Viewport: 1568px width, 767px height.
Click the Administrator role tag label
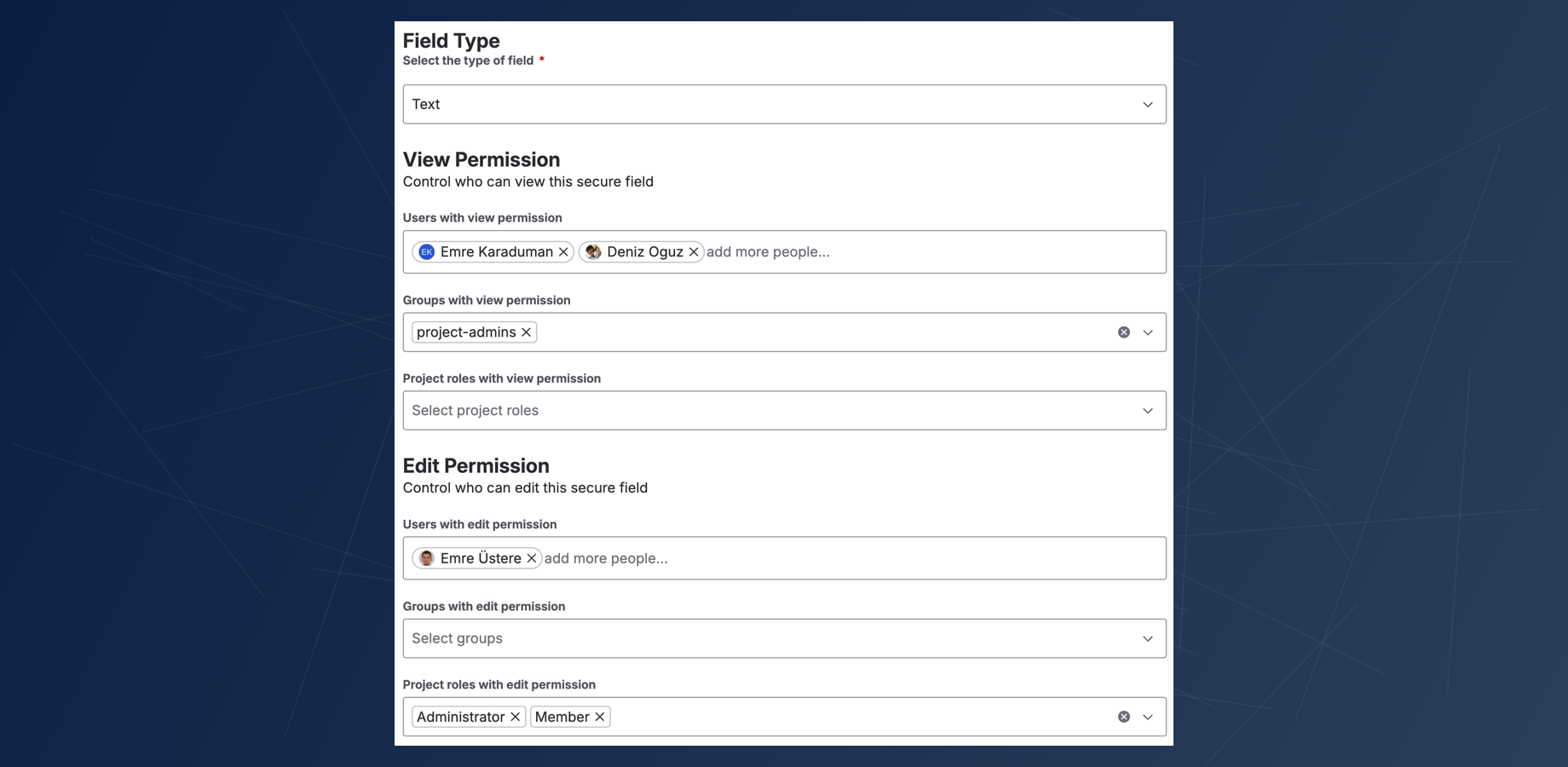coord(460,718)
